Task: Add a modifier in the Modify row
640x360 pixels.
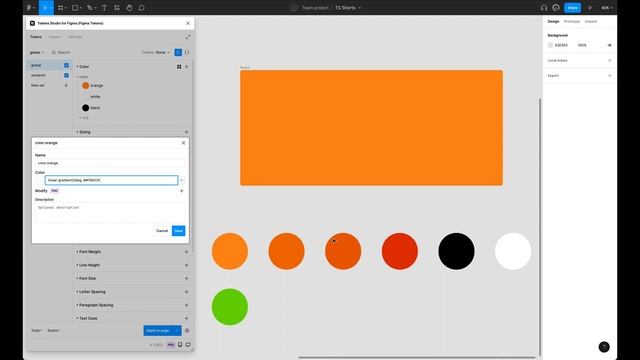Action: 182,191
